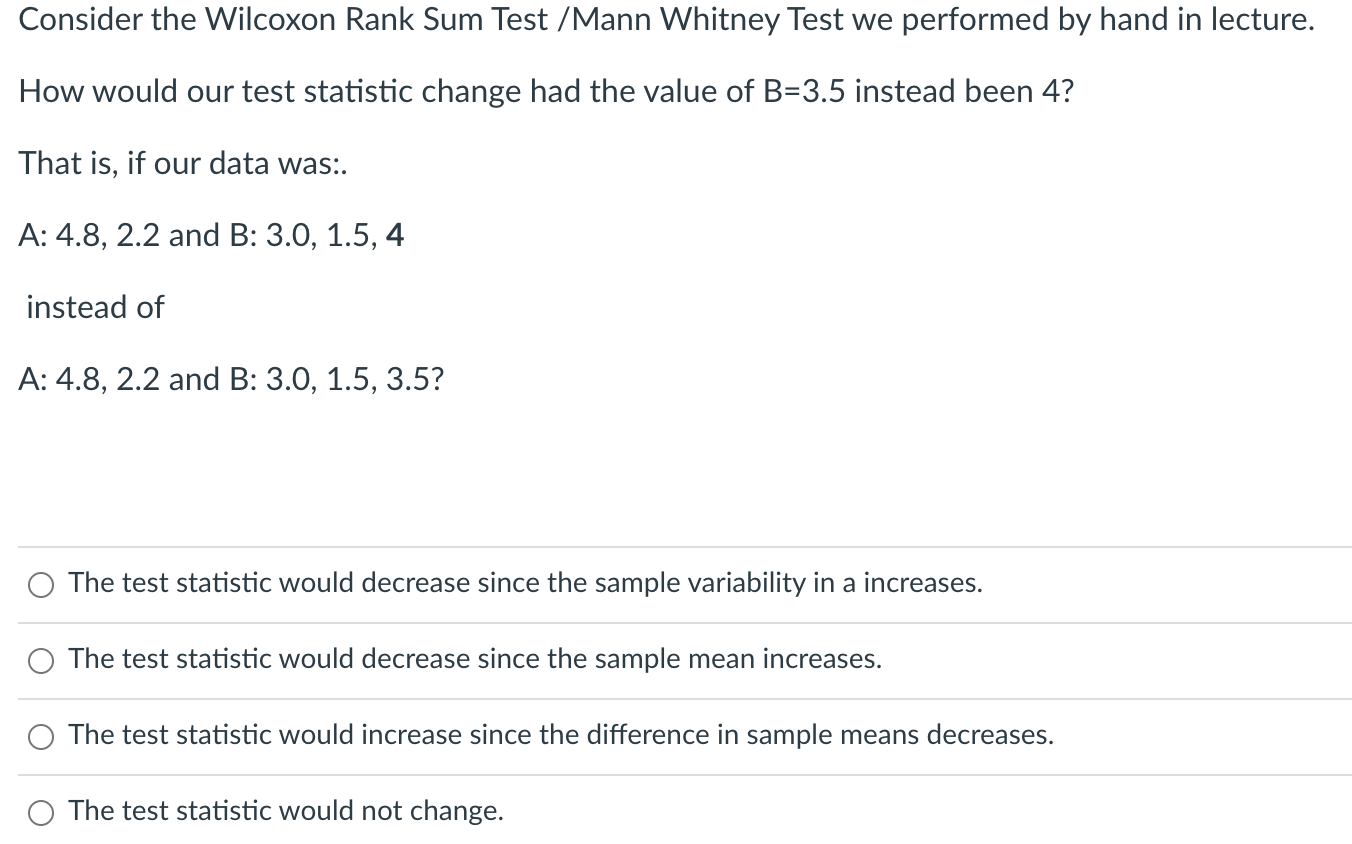The height and width of the screenshot is (844, 1352).
Task: Select the radio circle beside the second option
Action: pyautogui.click(x=40, y=661)
